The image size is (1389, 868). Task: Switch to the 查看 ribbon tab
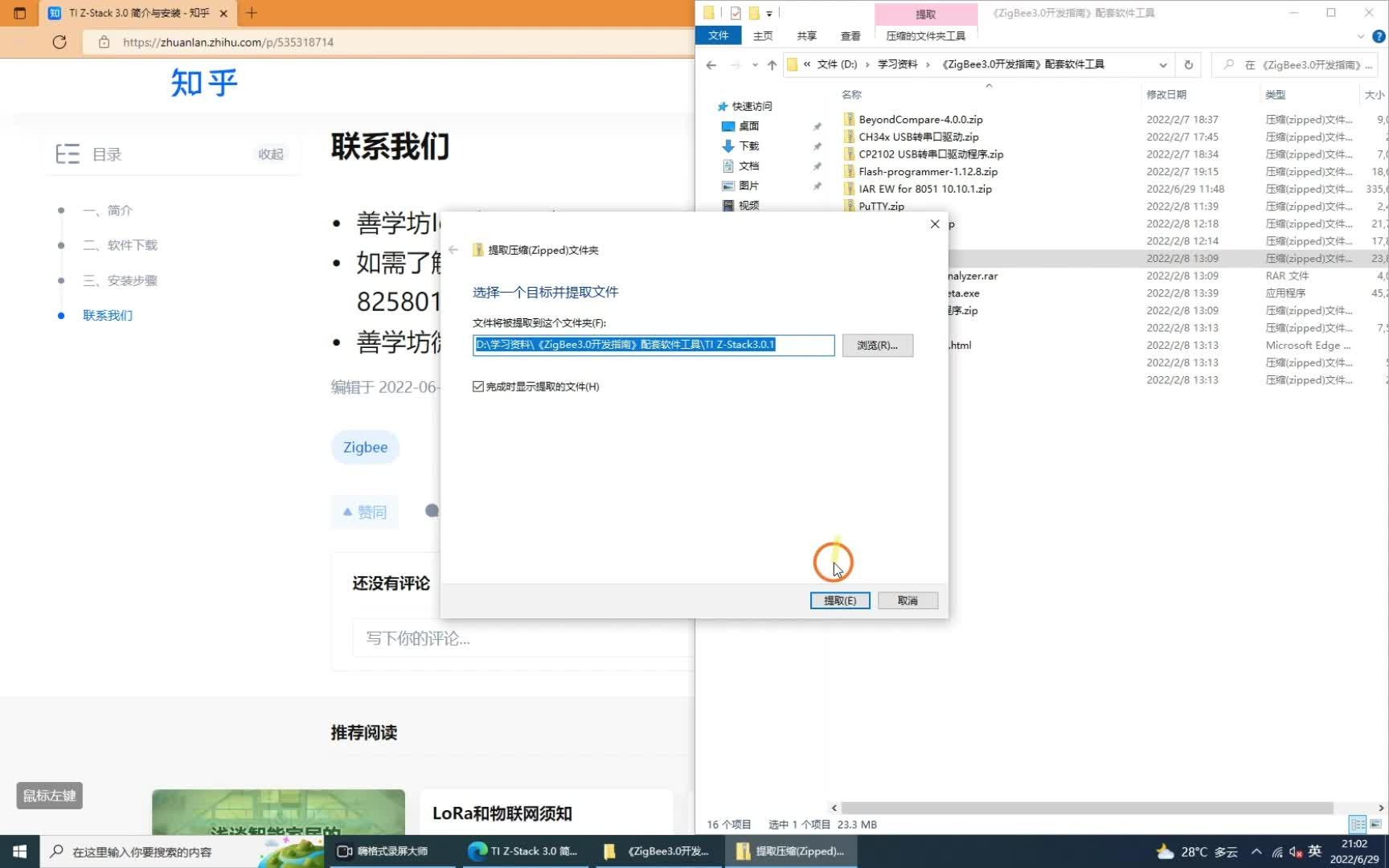click(x=850, y=35)
